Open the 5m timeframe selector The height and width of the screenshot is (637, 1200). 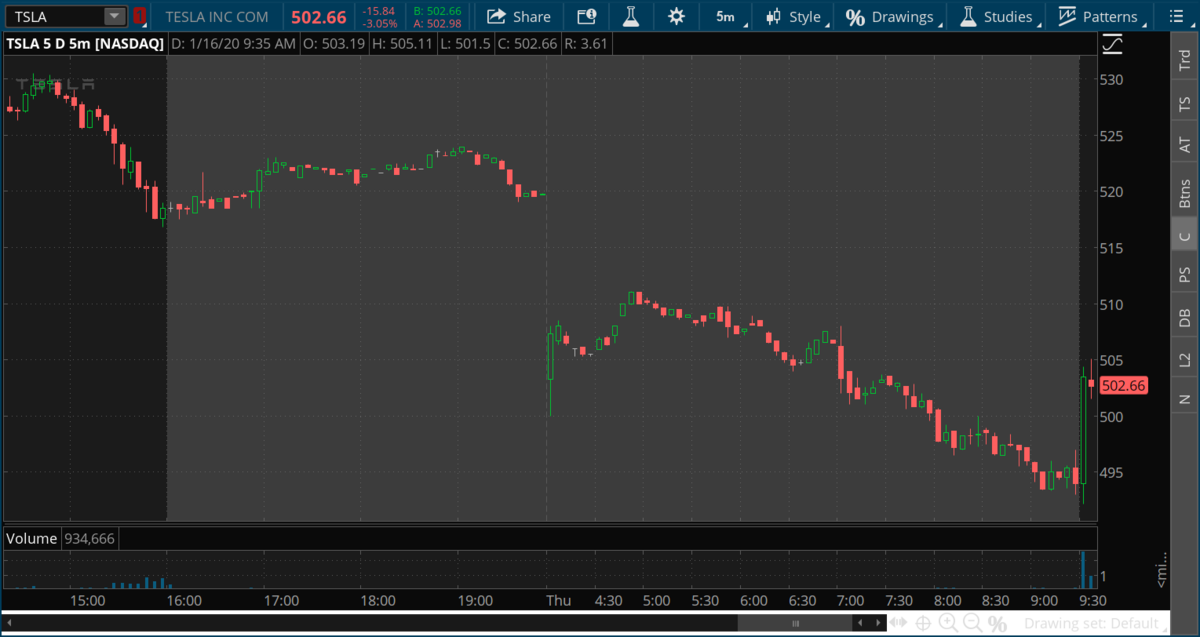(x=725, y=16)
